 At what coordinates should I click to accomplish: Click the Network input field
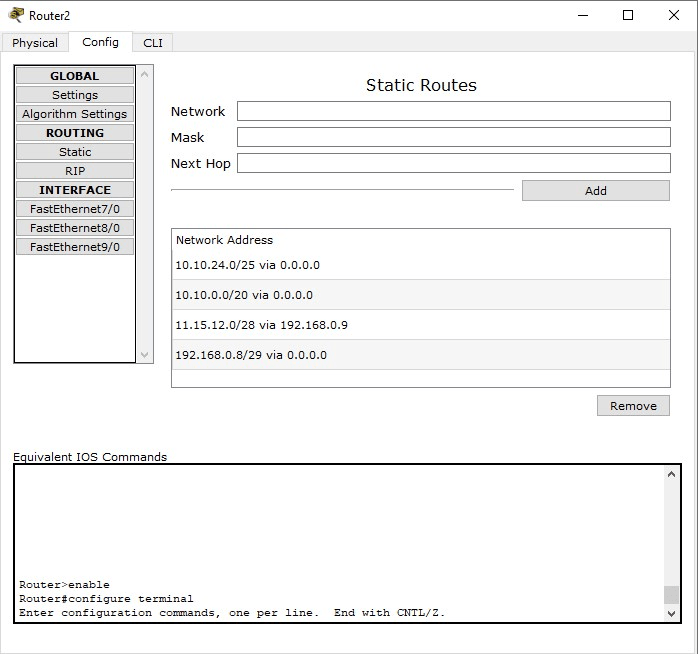pyautogui.click(x=453, y=111)
